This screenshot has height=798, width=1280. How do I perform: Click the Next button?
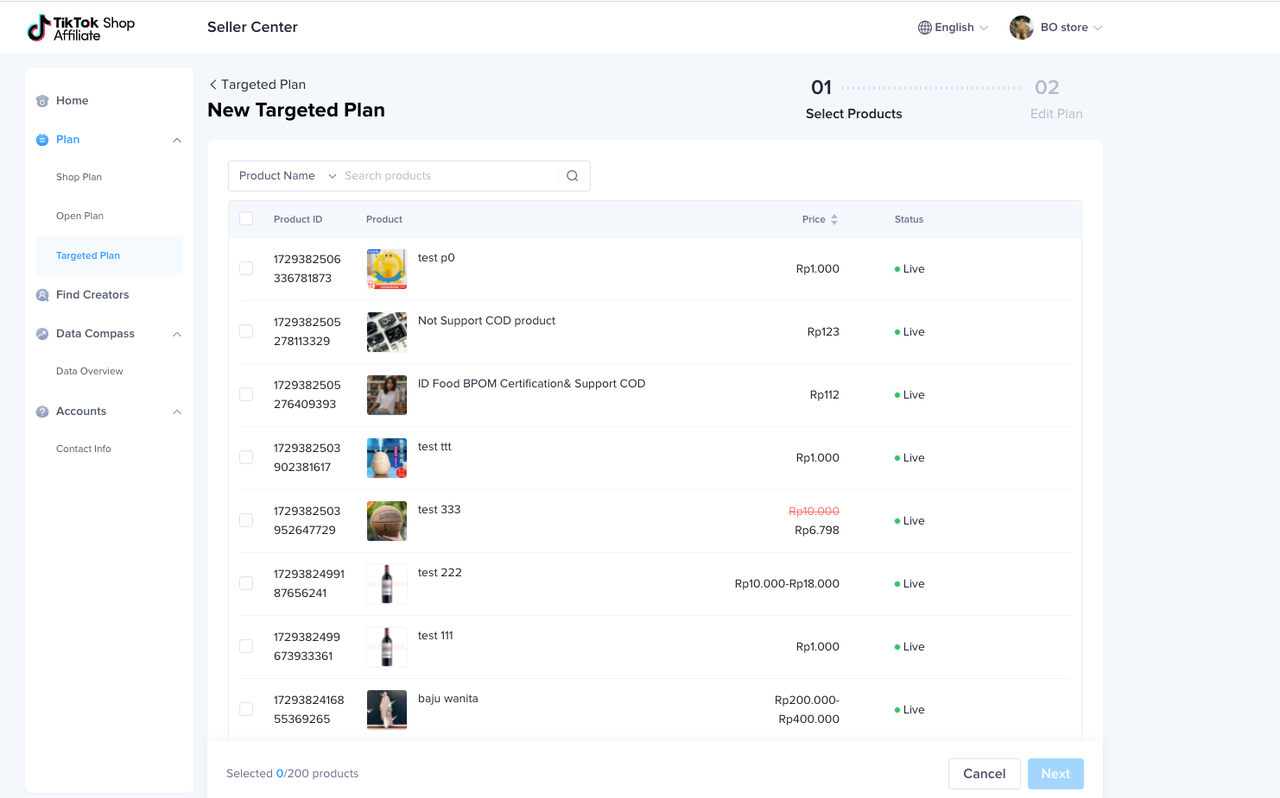[x=1055, y=773]
